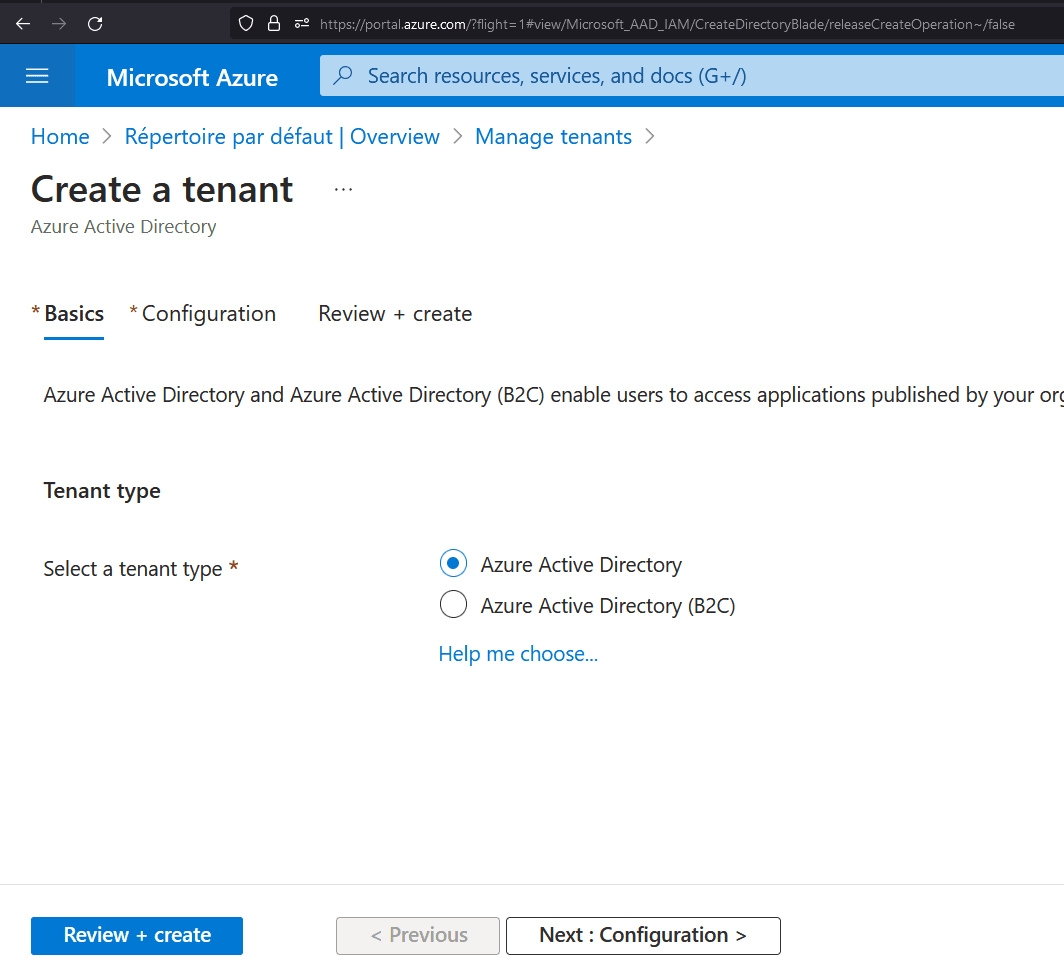This screenshot has height=973, width=1064.
Task: Open Répertoire par défaut Overview breadcrumb
Action: coord(282,137)
